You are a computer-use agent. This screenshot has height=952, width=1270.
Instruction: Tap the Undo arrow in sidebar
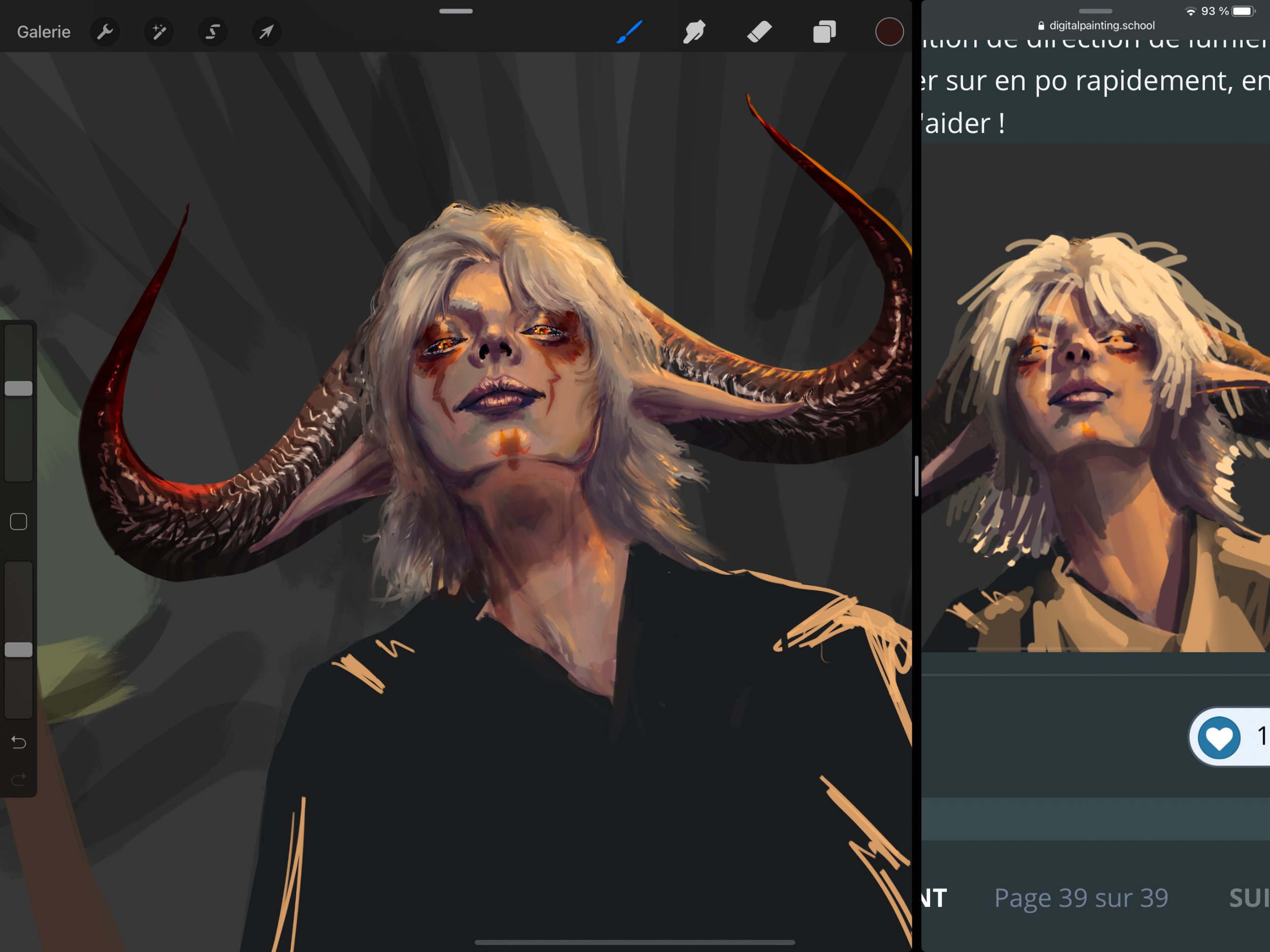[x=18, y=742]
